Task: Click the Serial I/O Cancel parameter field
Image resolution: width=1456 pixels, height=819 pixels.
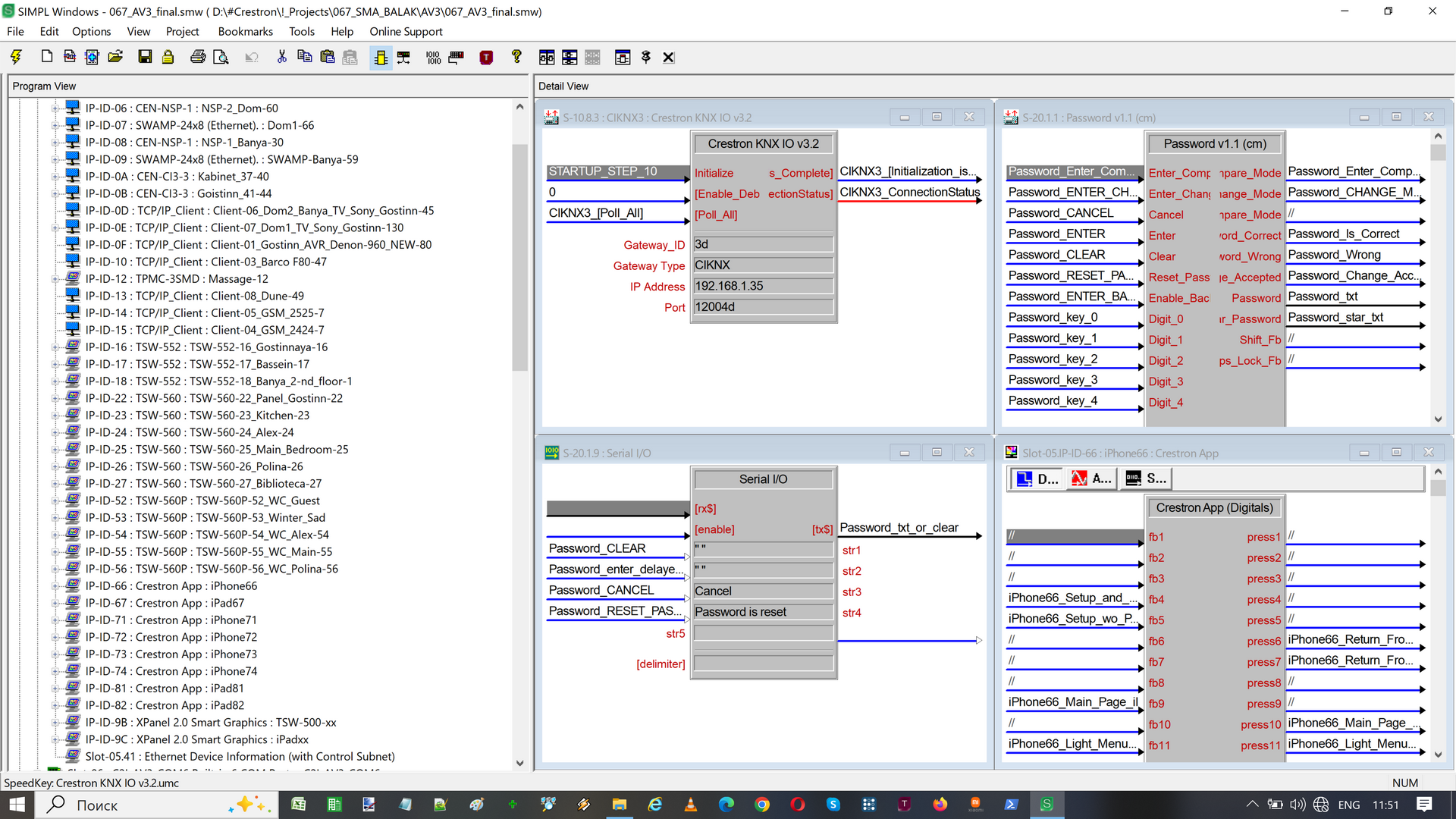Action: [x=763, y=591]
